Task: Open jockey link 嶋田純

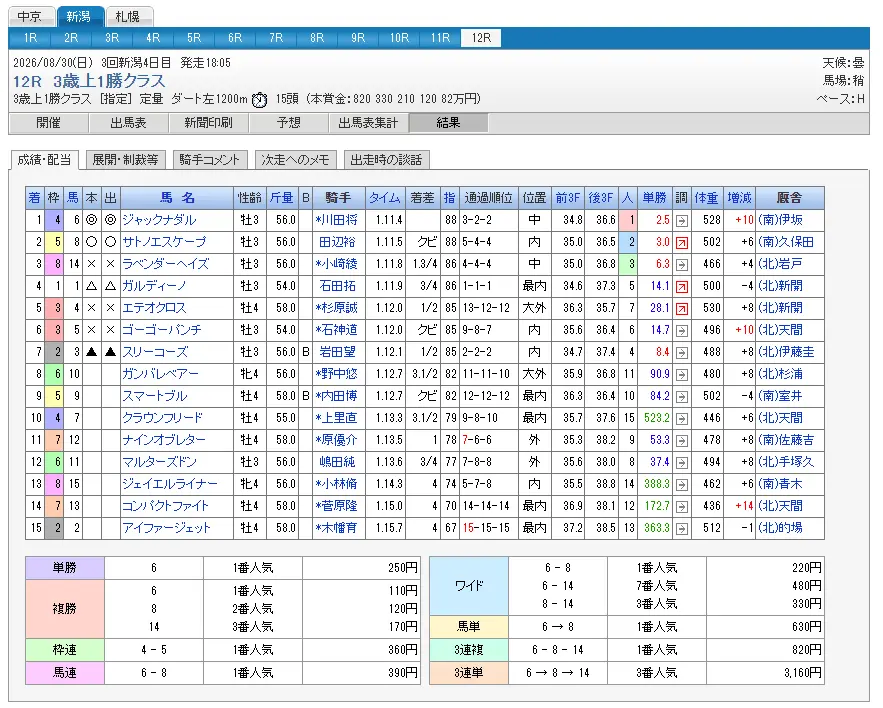Action: [x=337, y=462]
